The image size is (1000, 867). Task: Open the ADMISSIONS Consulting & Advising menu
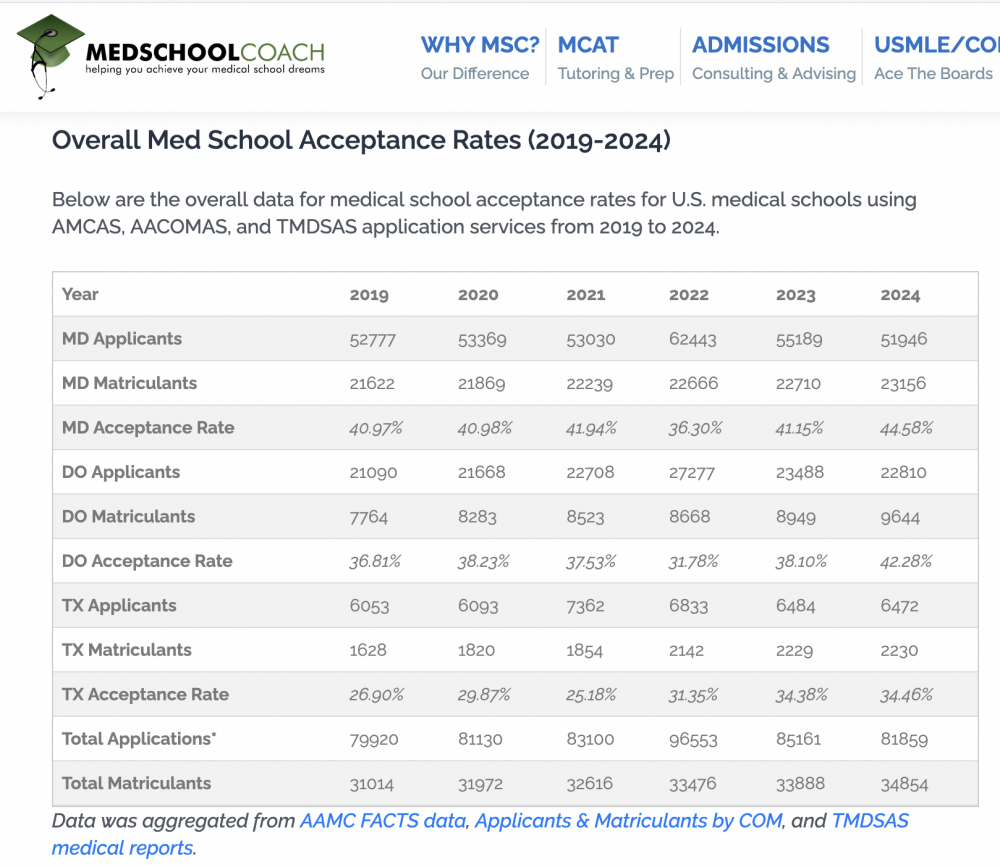tap(773, 57)
